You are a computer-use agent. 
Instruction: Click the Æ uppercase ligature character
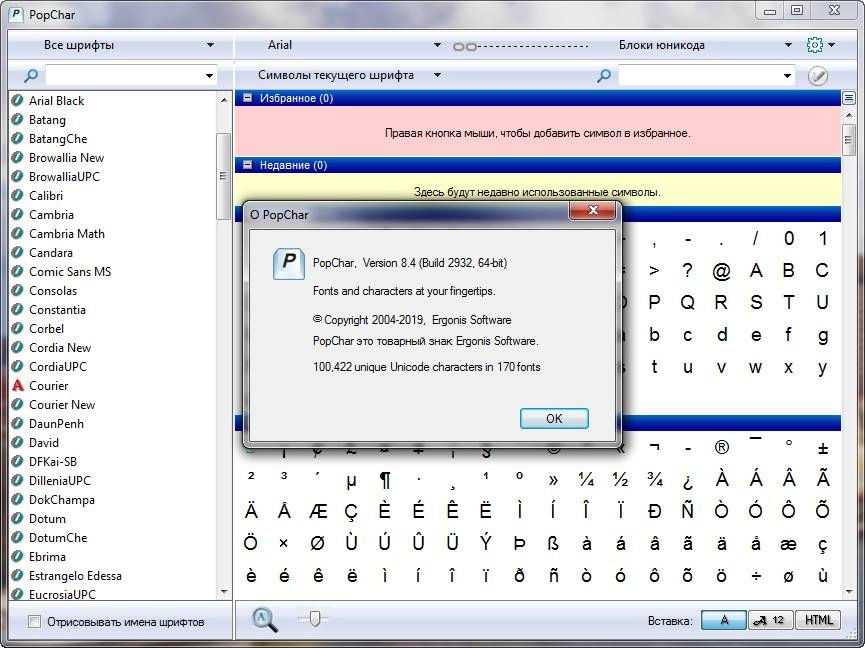pyautogui.click(x=318, y=512)
